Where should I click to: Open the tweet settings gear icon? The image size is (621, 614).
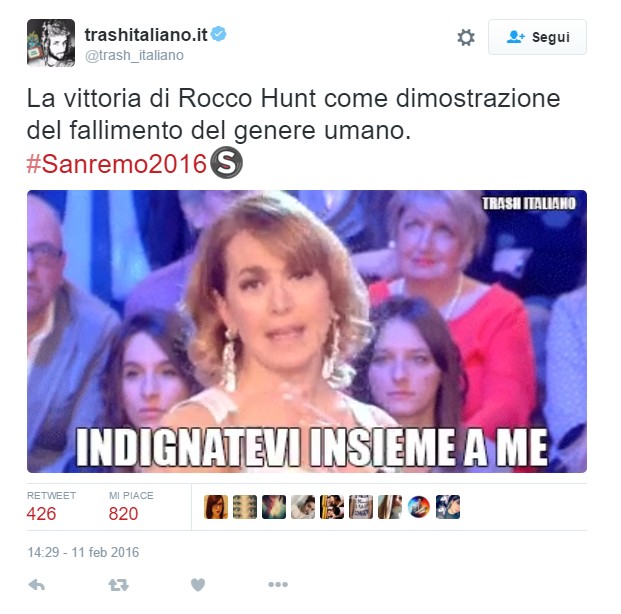point(466,38)
